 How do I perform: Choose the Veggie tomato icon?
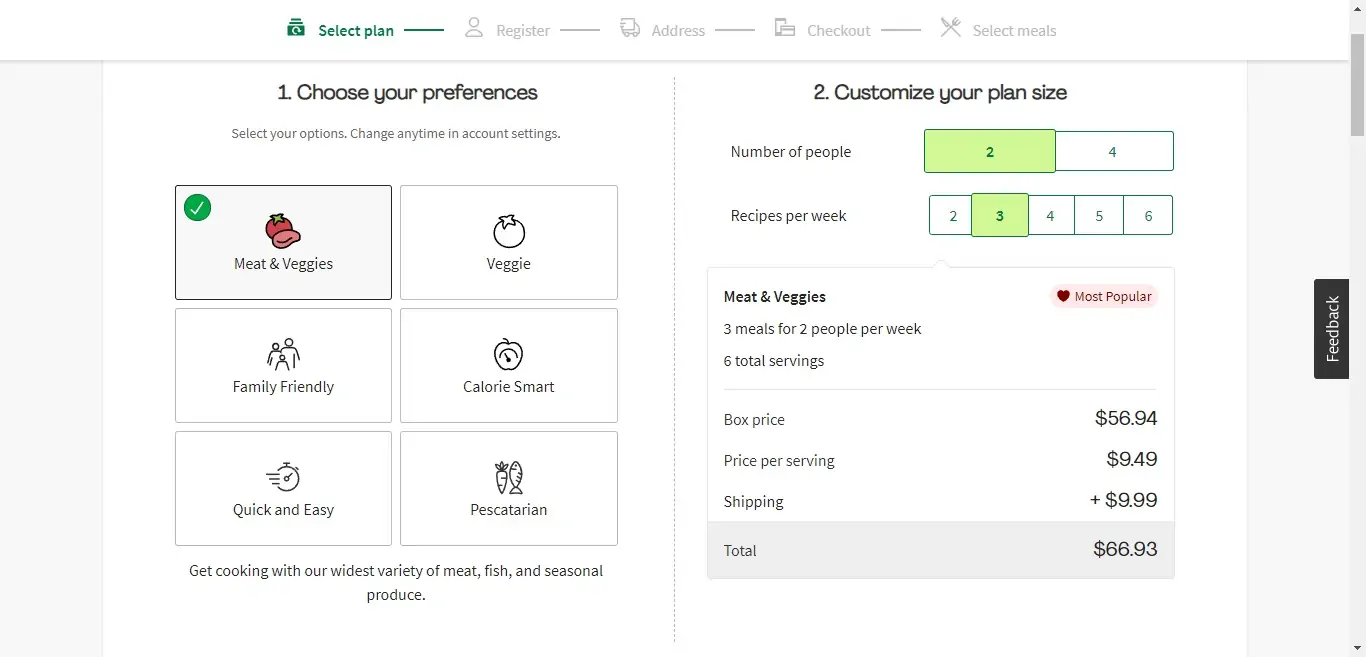(x=509, y=231)
